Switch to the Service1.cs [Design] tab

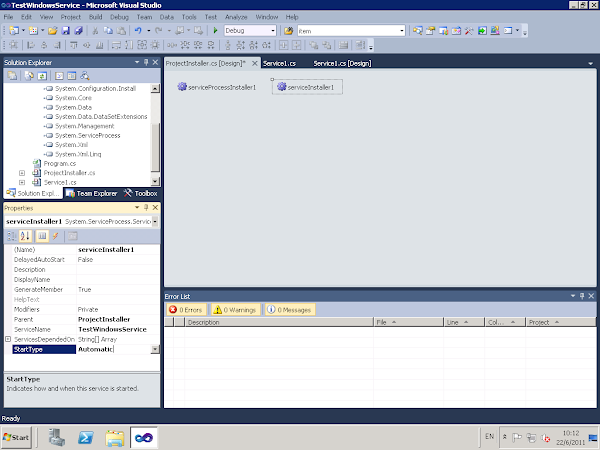coord(342,64)
